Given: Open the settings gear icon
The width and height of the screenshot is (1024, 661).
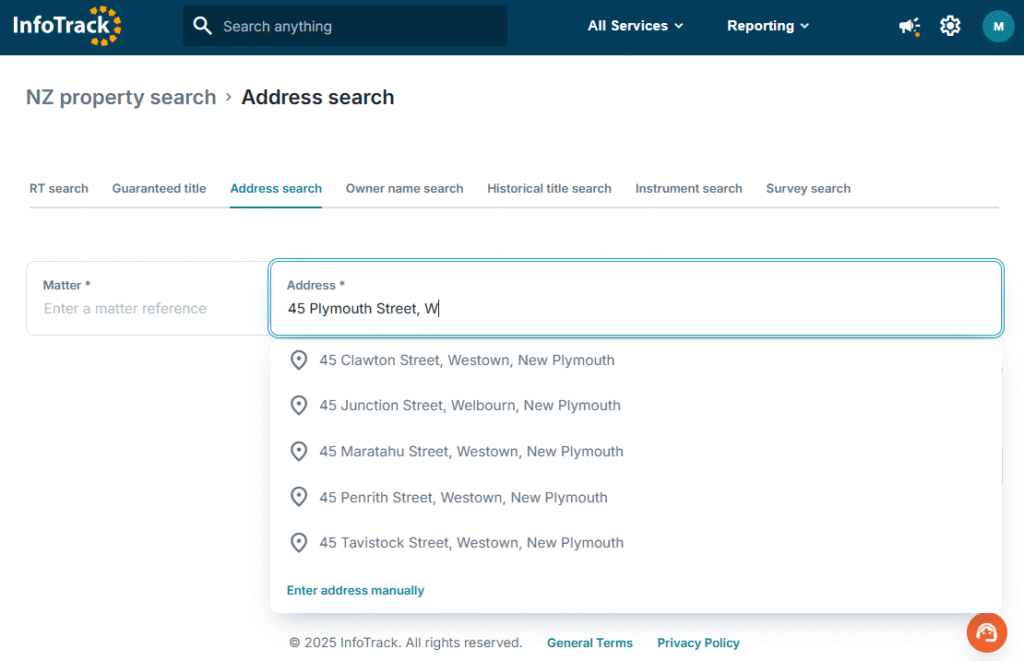Looking at the screenshot, I should [x=950, y=26].
